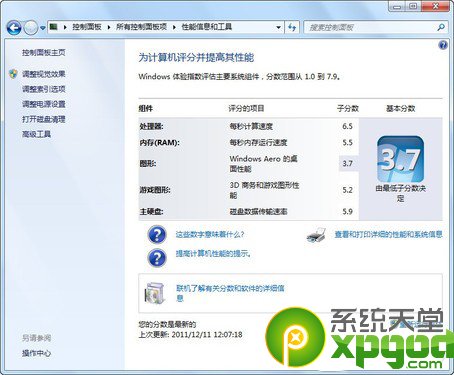The width and height of the screenshot is (454, 375).
Task: Open 提高计算机性能的提示 link
Action: tap(213, 254)
